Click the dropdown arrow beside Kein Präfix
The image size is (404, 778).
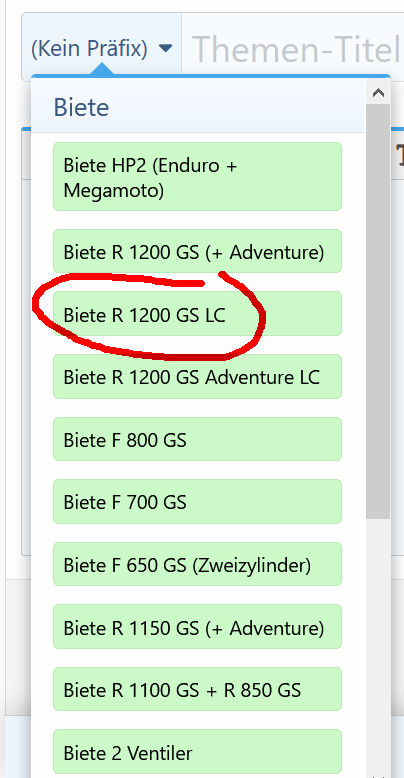165,48
